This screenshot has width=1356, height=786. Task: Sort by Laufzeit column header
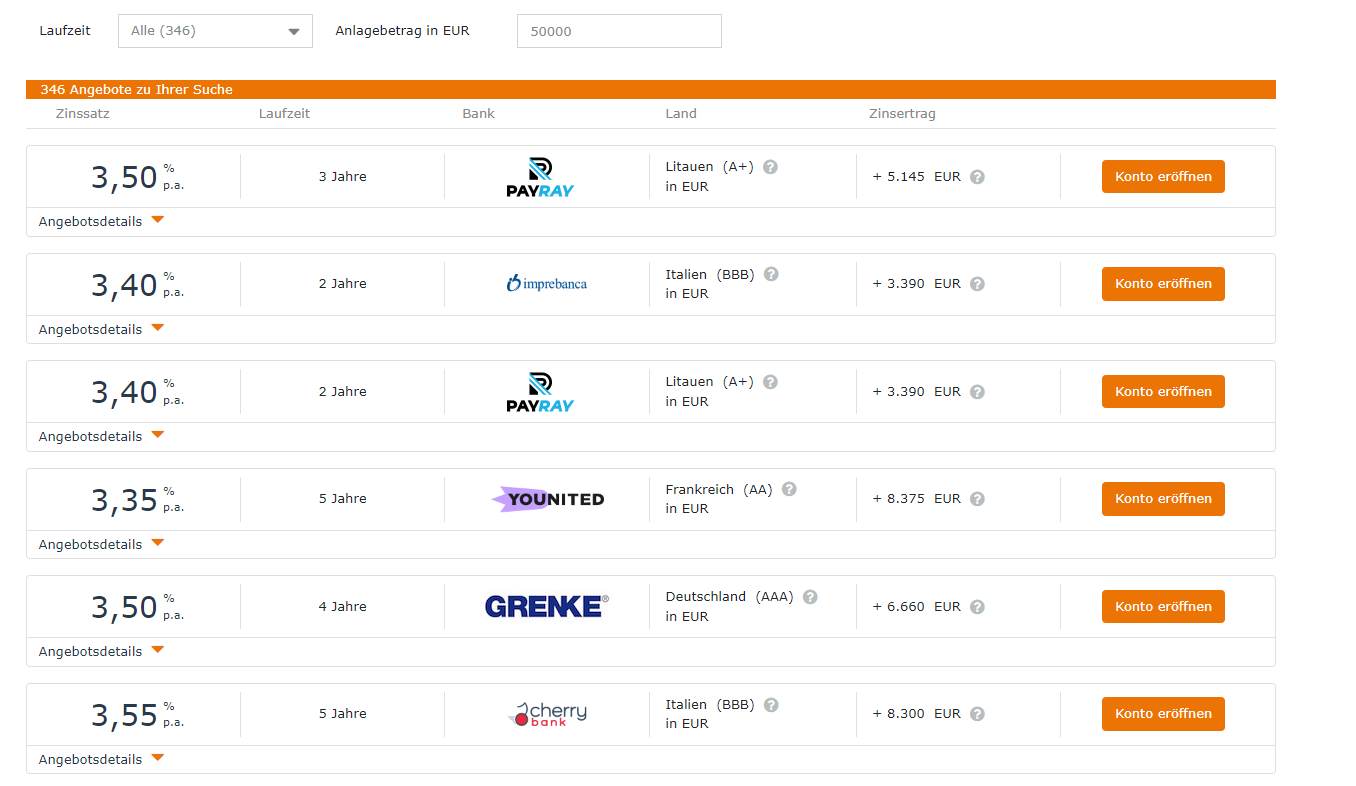click(284, 114)
